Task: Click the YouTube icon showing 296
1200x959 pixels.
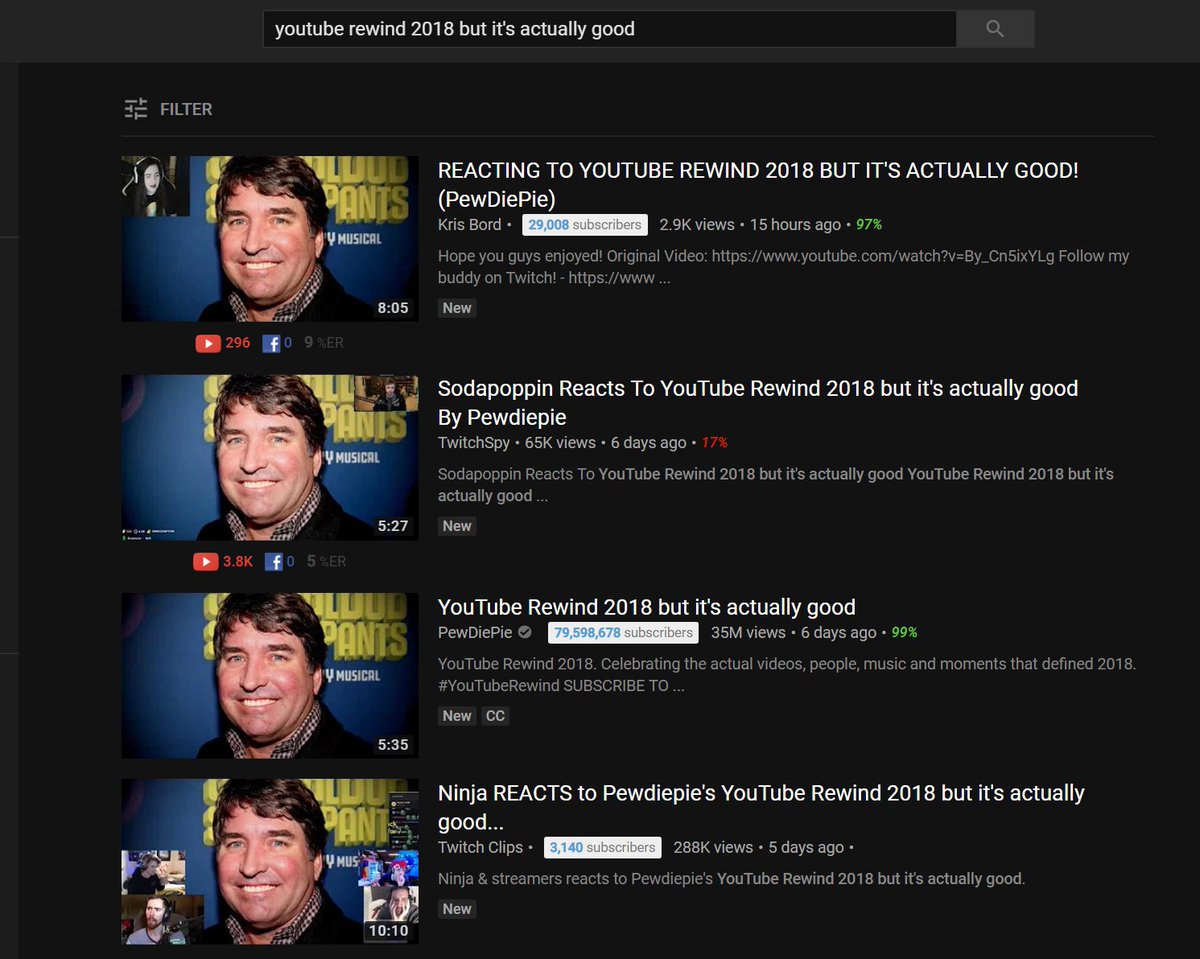Action: tap(208, 343)
